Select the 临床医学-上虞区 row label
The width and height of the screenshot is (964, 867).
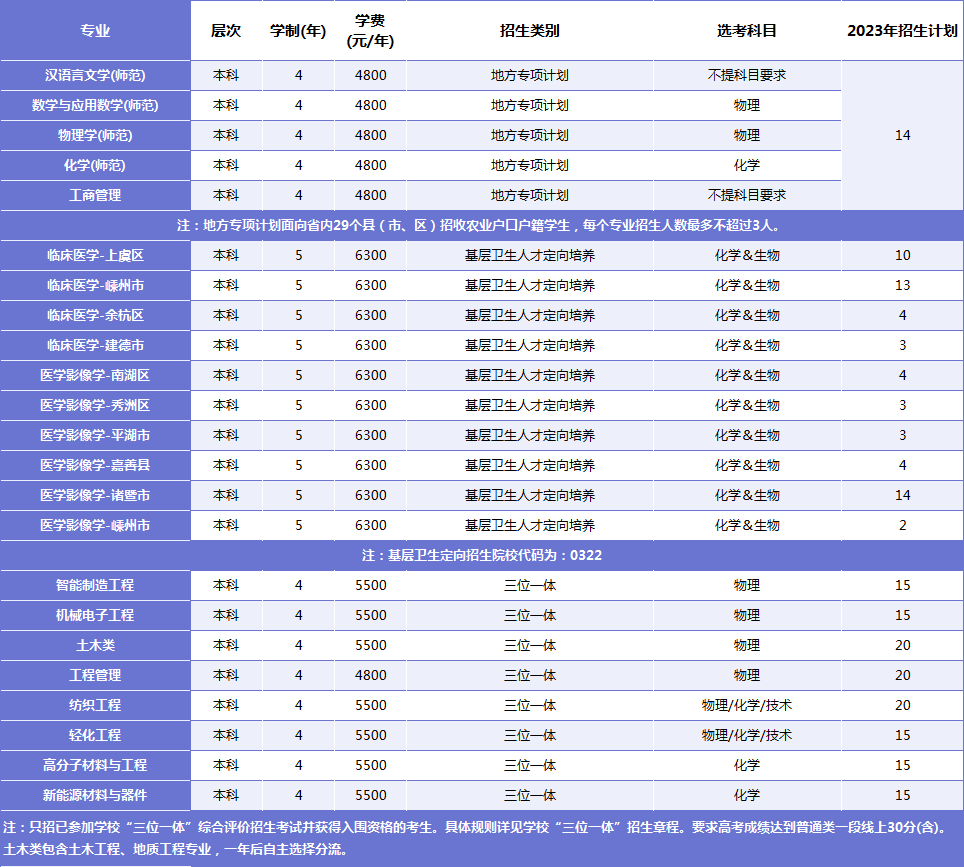click(95, 255)
